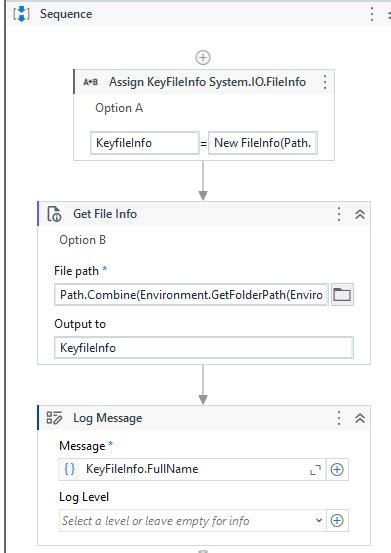The width and height of the screenshot is (391, 553).
Task: Add an activity using the plus circle above Assign
Action: [x=203, y=57]
